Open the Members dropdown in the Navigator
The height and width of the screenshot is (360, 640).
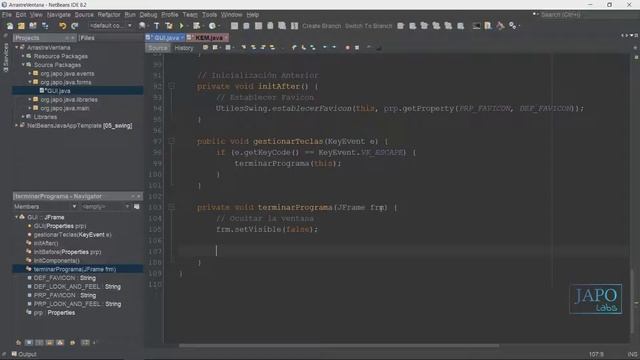coord(45,207)
